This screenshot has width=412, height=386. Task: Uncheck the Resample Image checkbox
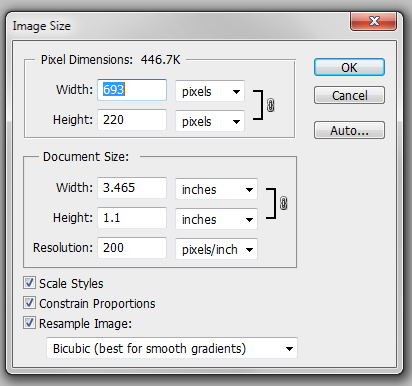pyautogui.click(x=29, y=323)
